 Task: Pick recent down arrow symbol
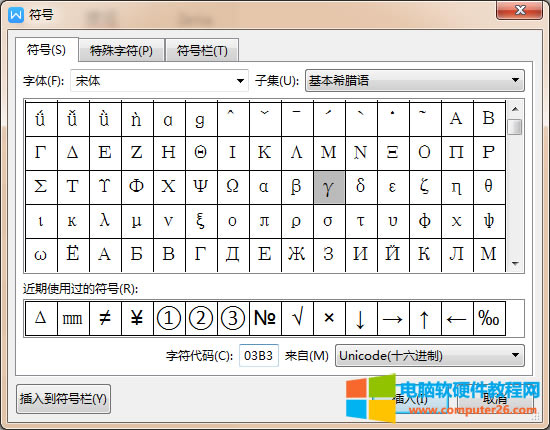tap(361, 318)
